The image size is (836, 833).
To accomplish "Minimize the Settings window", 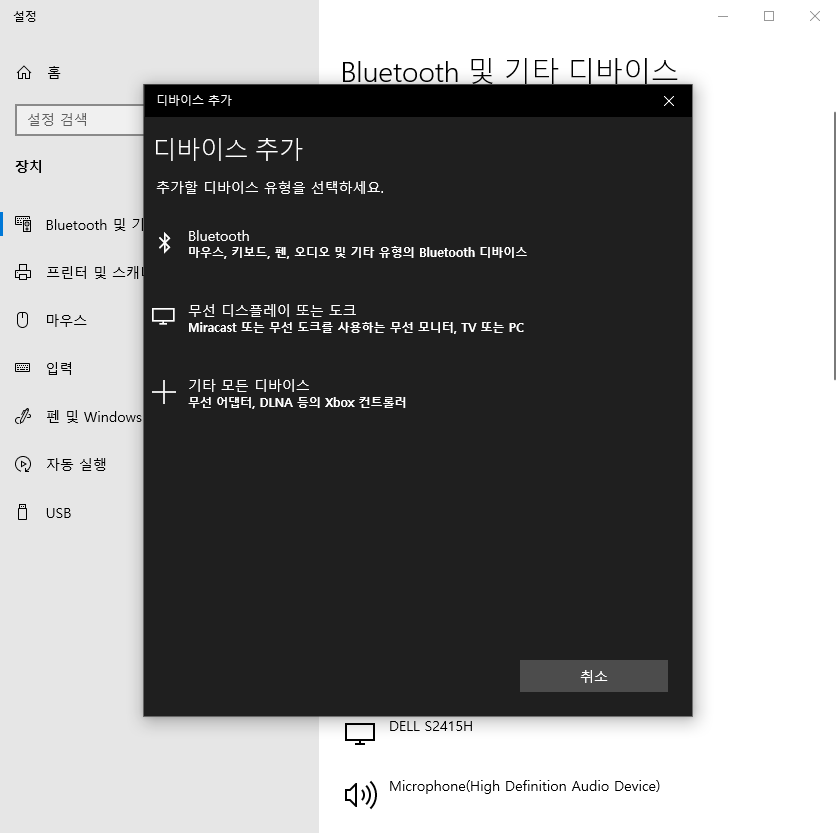I will [723, 17].
